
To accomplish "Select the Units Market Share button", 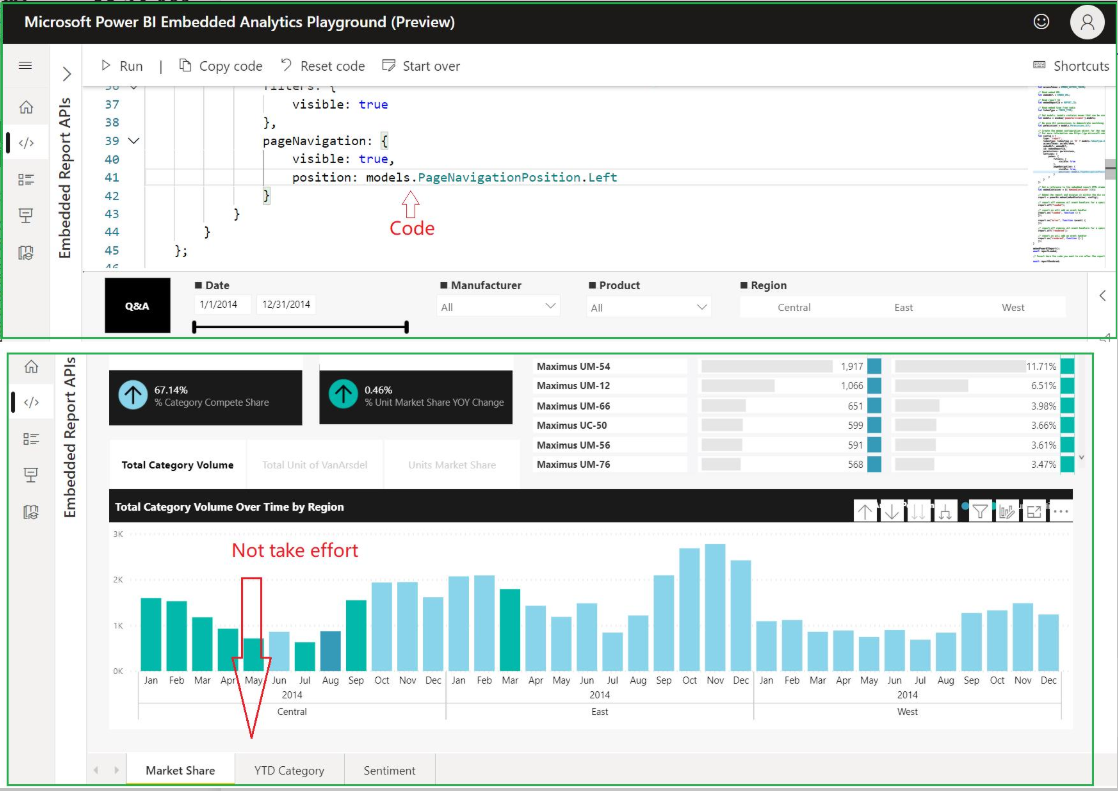I will pyautogui.click(x=452, y=464).
